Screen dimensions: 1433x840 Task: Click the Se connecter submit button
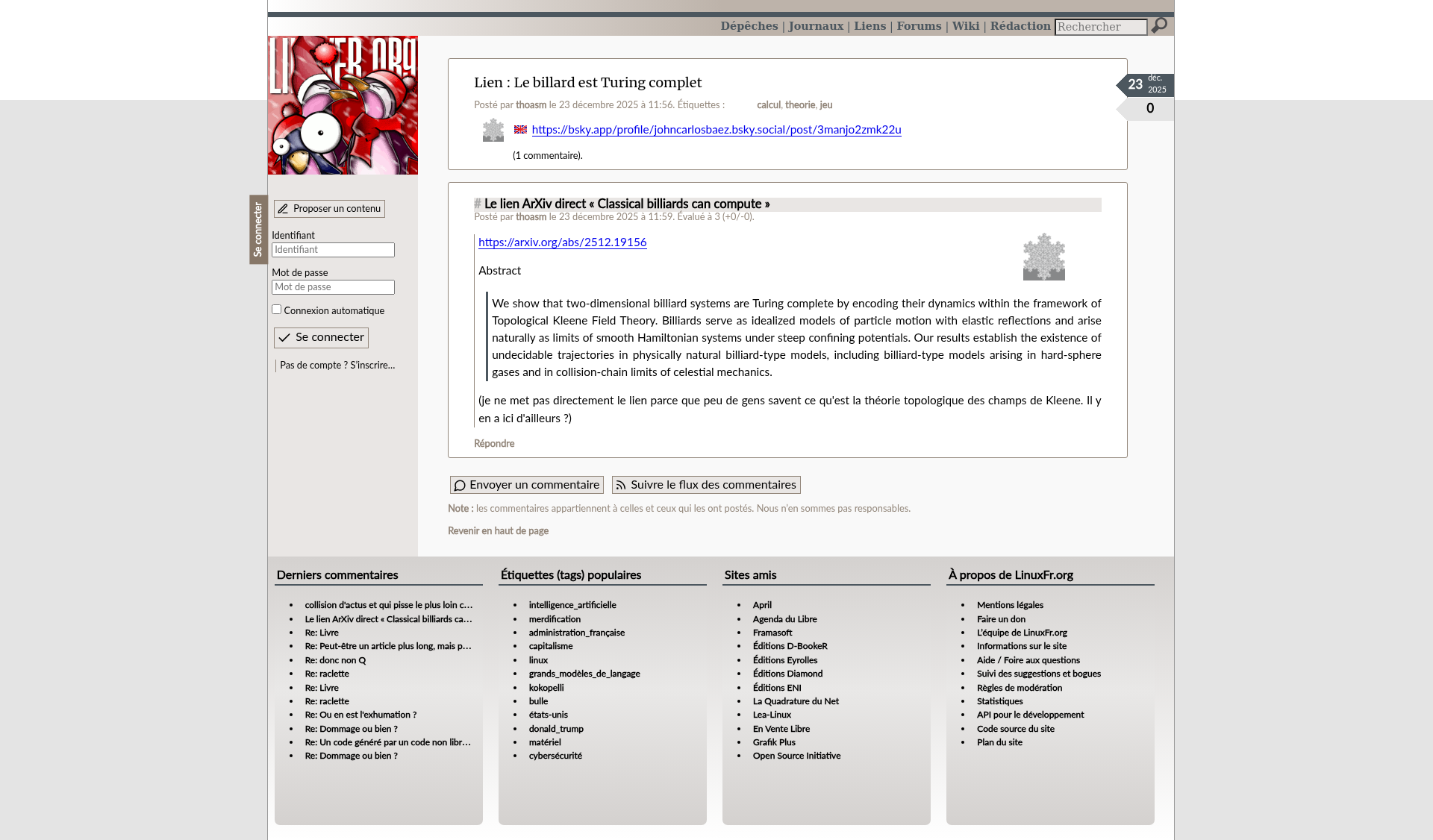321,338
